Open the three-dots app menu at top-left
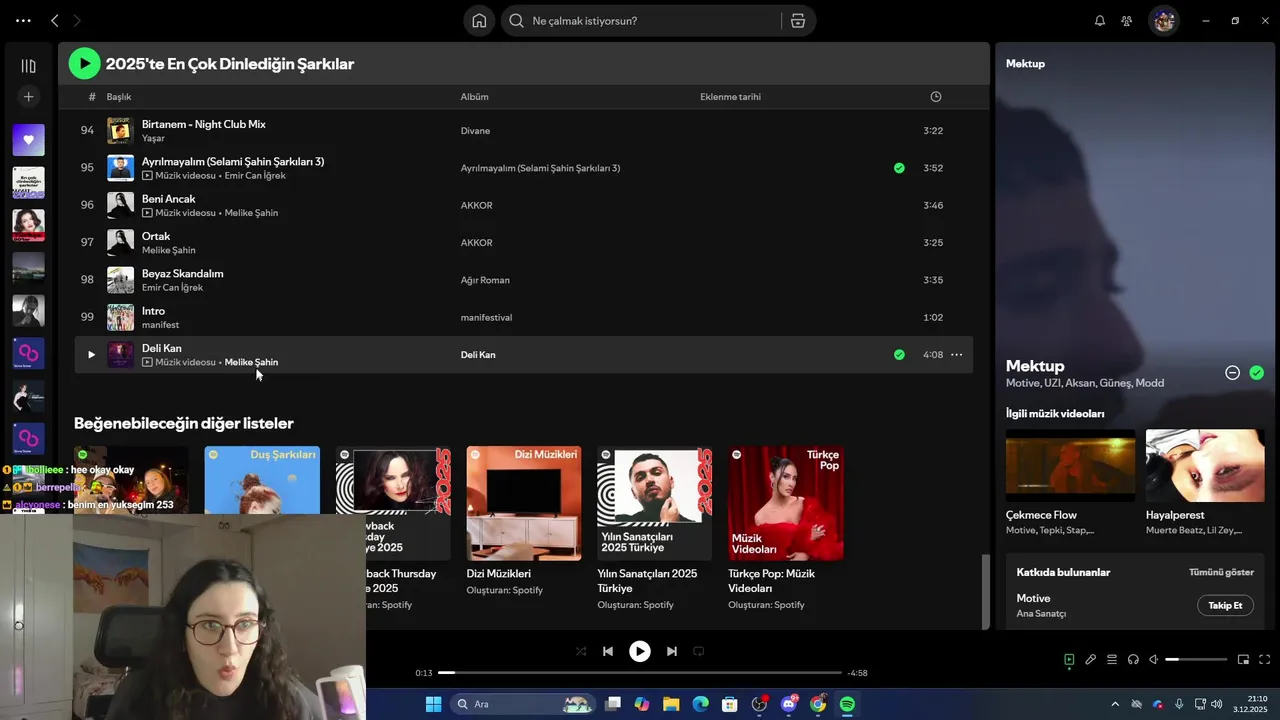The width and height of the screenshot is (1280, 720). tap(23, 21)
